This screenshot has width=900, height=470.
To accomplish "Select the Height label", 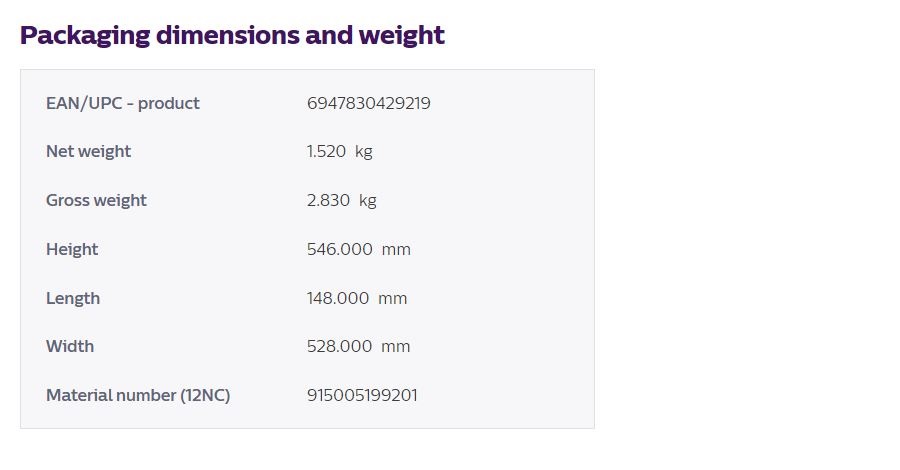I will click(72, 249).
